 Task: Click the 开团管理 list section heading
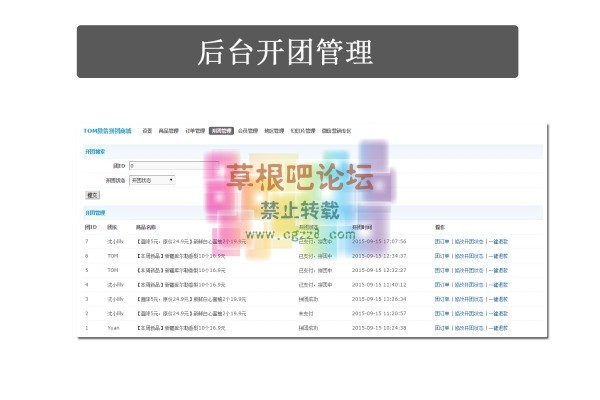tap(95, 213)
